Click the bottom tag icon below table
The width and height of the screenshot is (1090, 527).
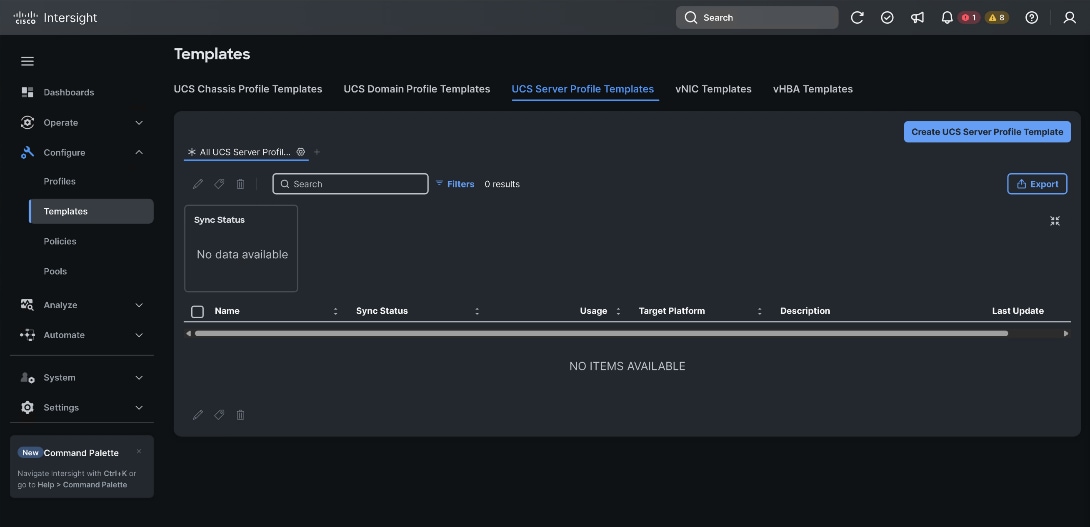tap(219, 414)
